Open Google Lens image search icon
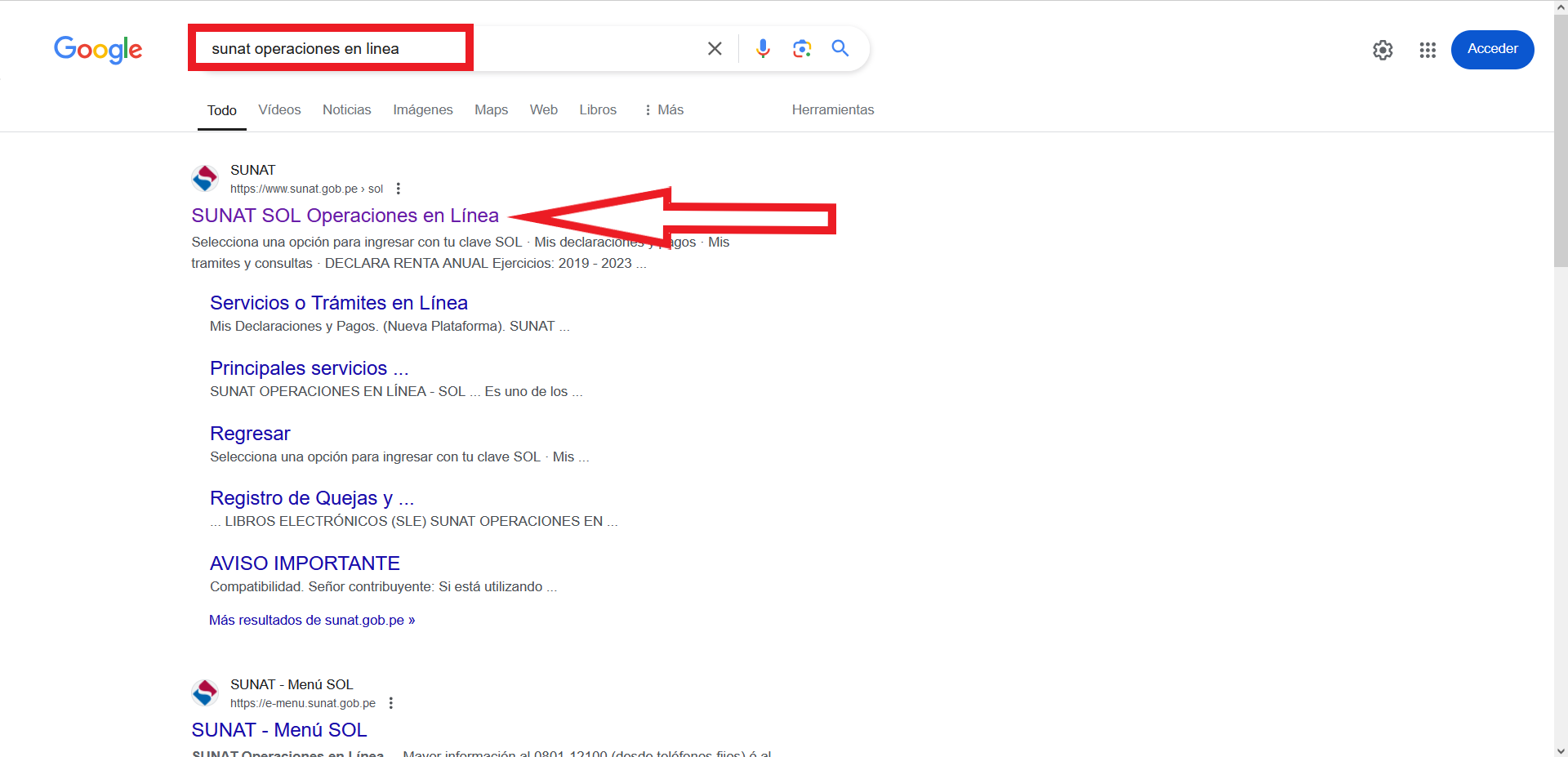This screenshot has width=1568, height=757. click(x=802, y=49)
